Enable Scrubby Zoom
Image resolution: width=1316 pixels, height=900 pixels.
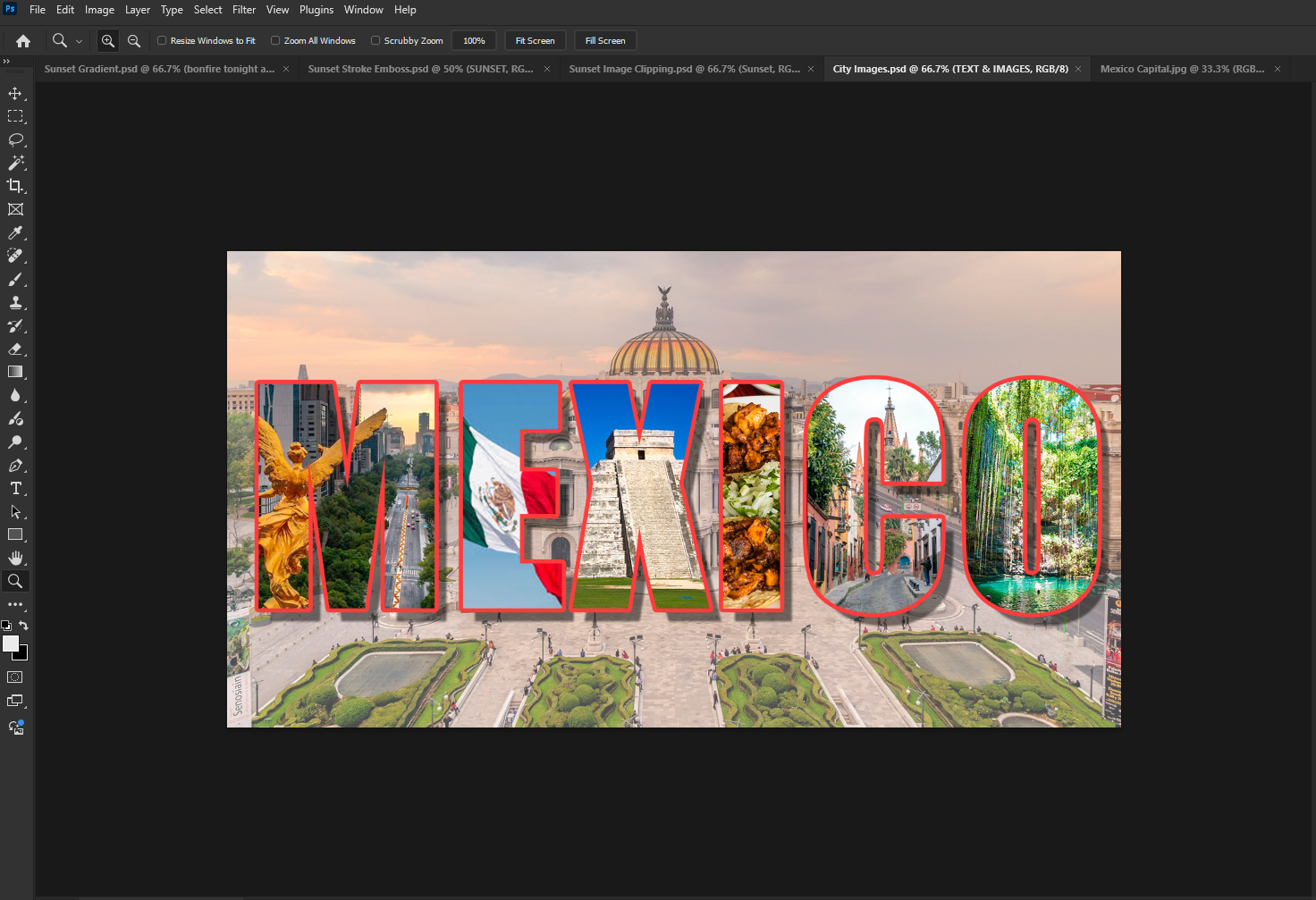tap(375, 40)
